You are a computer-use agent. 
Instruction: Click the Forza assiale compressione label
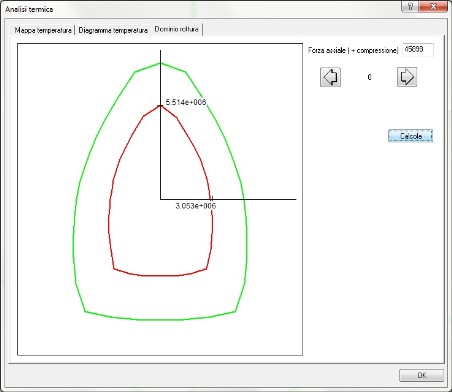(x=353, y=50)
